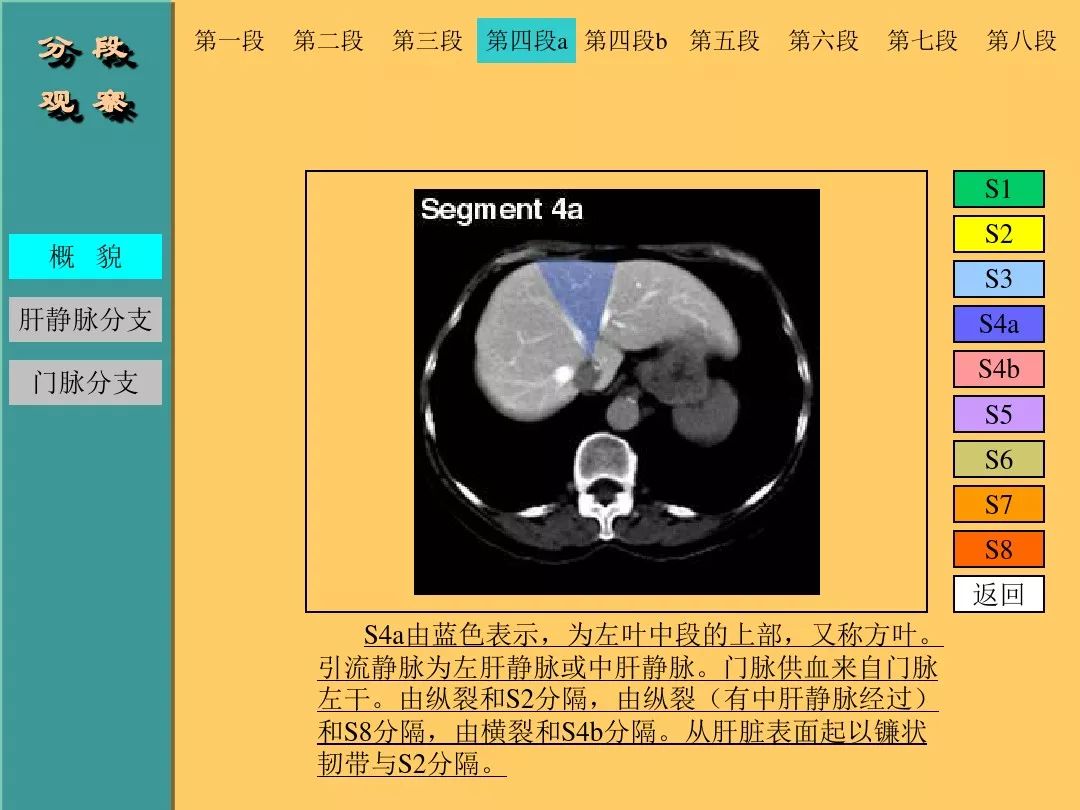Select the yellow S2 segment swatch

[998, 234]
